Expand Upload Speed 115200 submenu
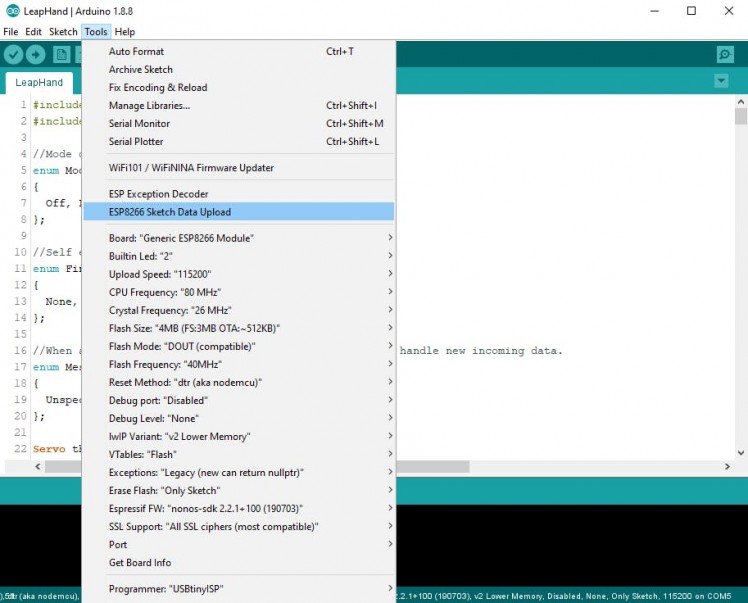 click(239, 274)
